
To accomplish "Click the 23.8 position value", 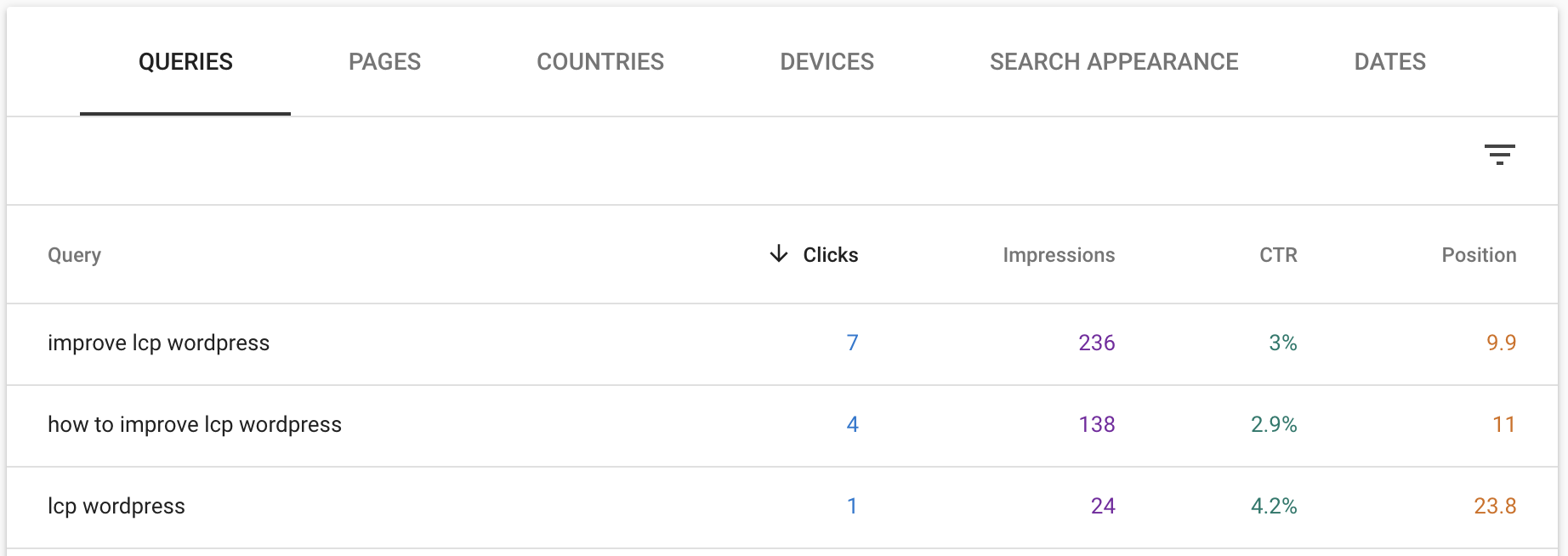I will [x=1495, y=506].
